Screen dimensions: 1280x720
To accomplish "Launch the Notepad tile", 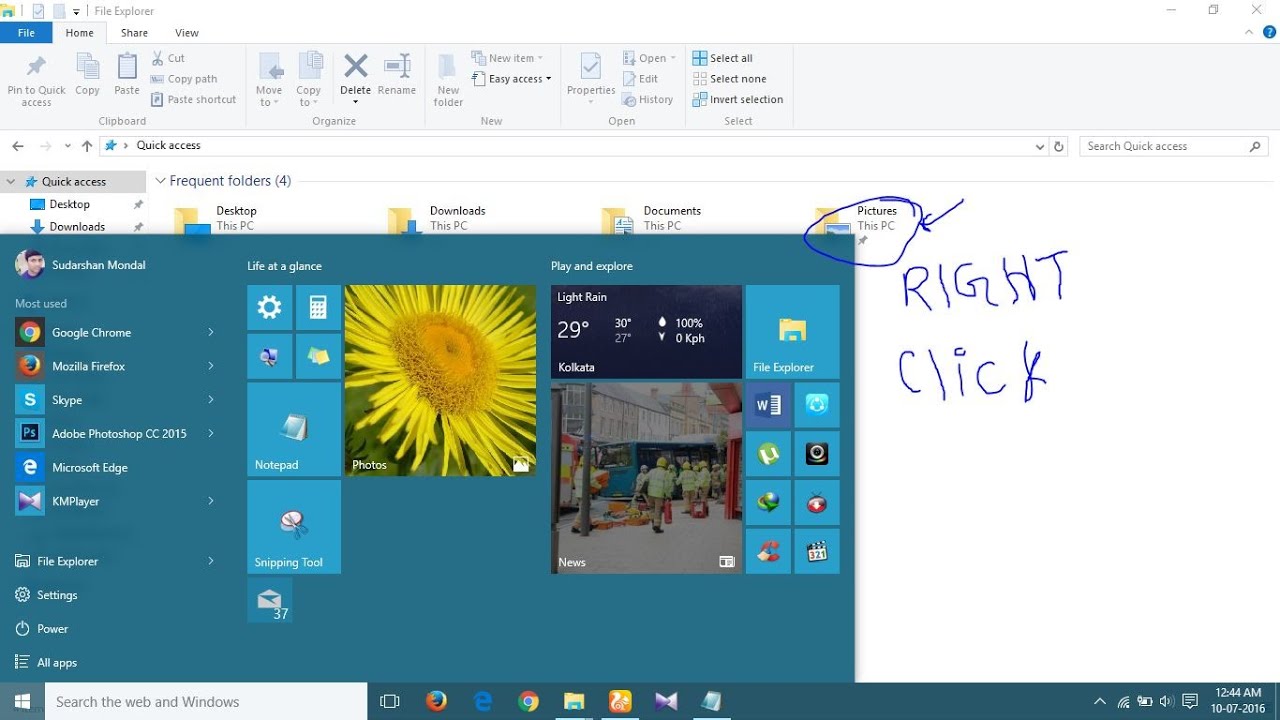I will click(294, 429).
